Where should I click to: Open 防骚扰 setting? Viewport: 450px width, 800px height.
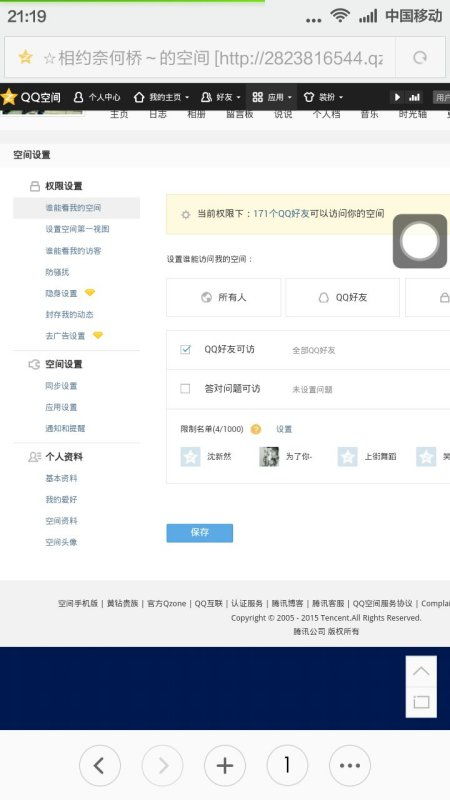pos(57,272)
